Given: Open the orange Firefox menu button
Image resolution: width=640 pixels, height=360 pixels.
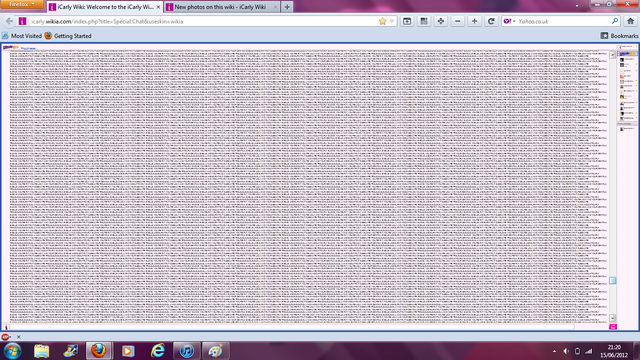Looking at the screenshot, I should coord(22,4).
